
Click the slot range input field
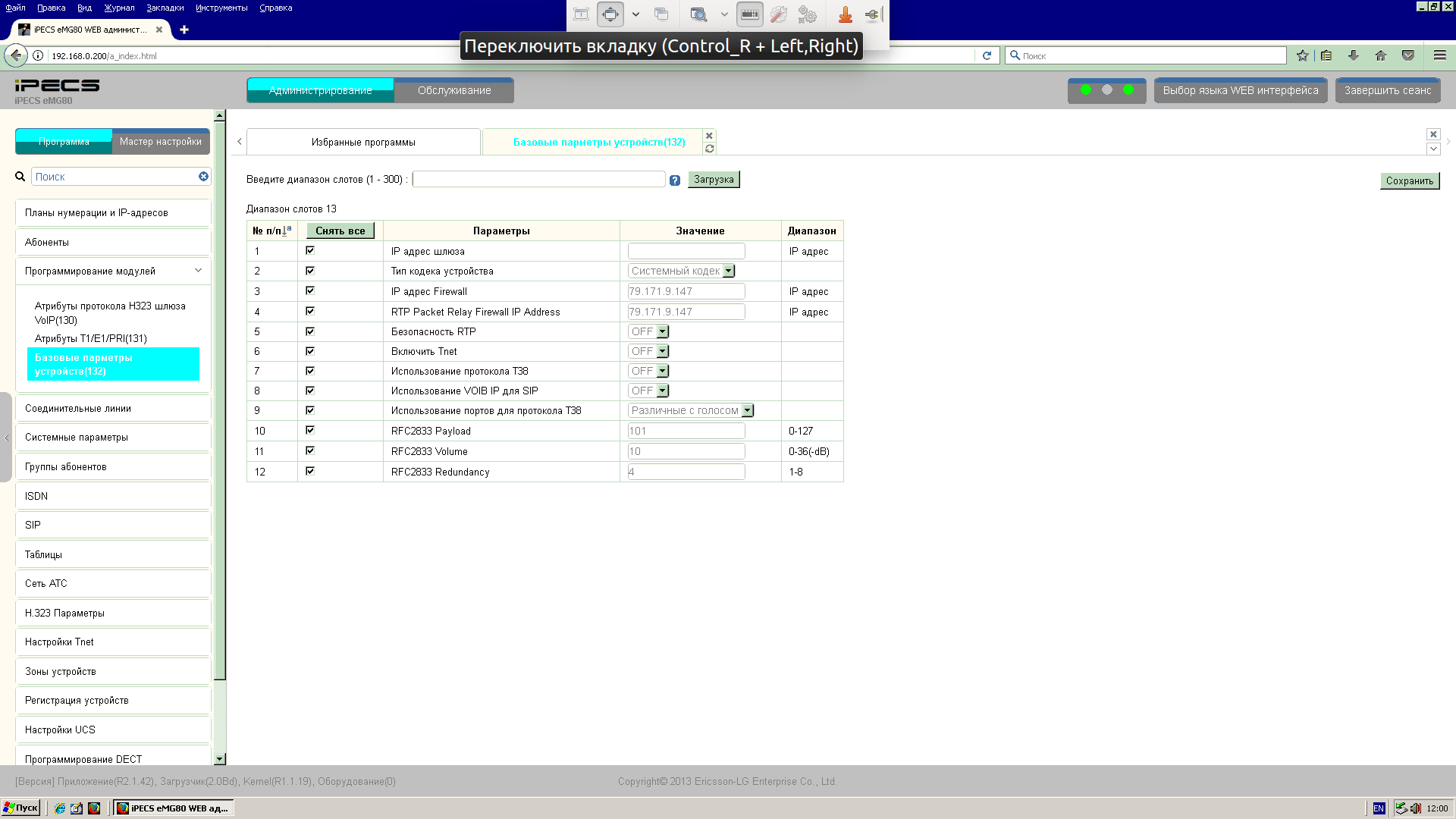tap(538, 180)
